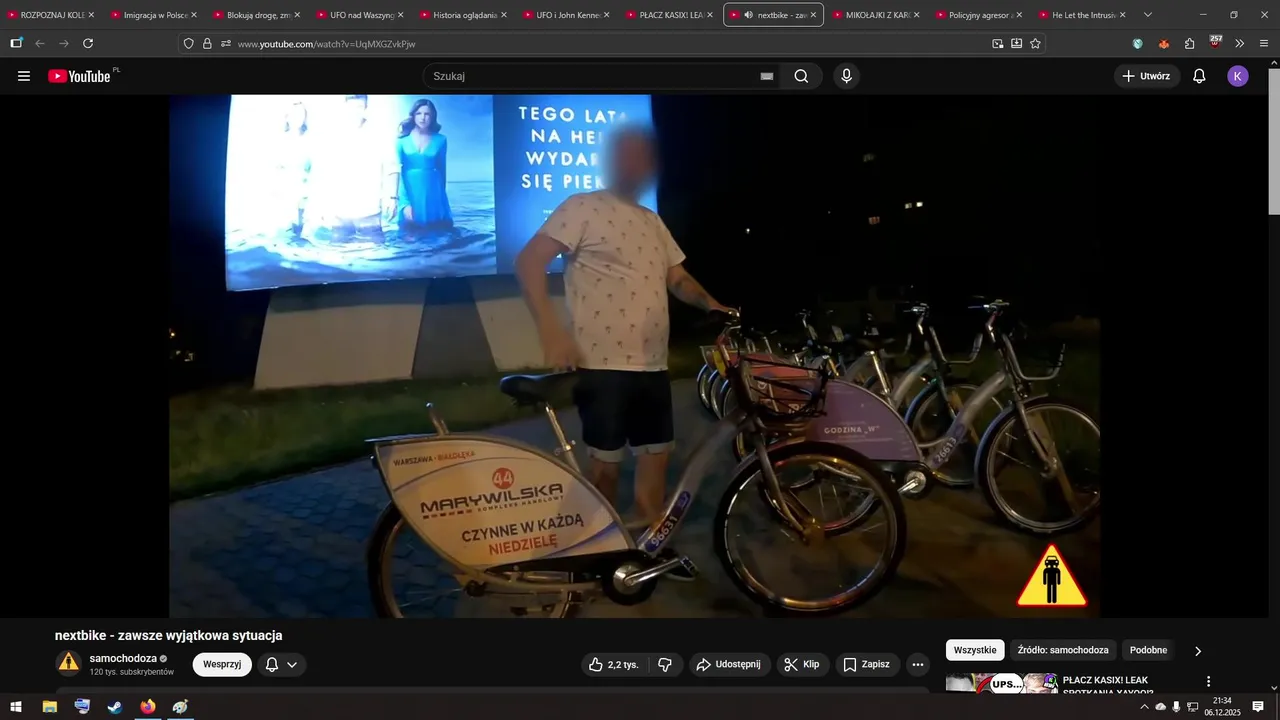Go back to previous page
The height and width of the screenshot is (720, 1280).
(40, 44)
